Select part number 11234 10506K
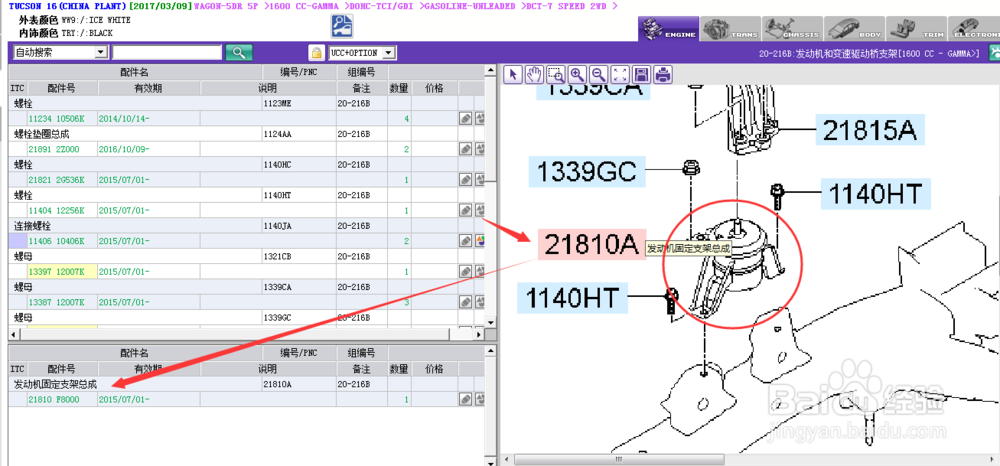 click(x=56, y=119)
